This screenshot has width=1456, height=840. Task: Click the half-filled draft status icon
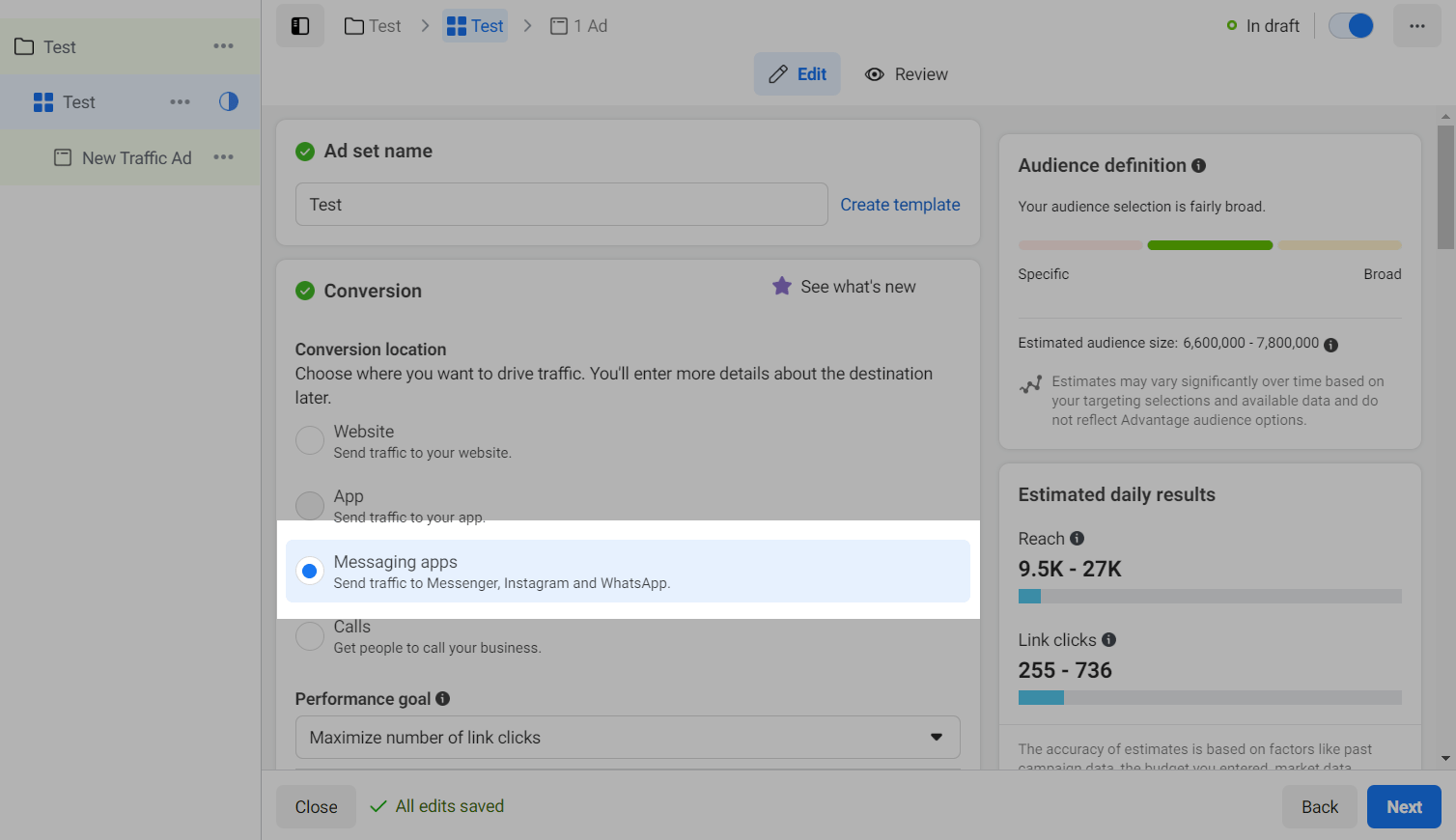pos(229,102)
